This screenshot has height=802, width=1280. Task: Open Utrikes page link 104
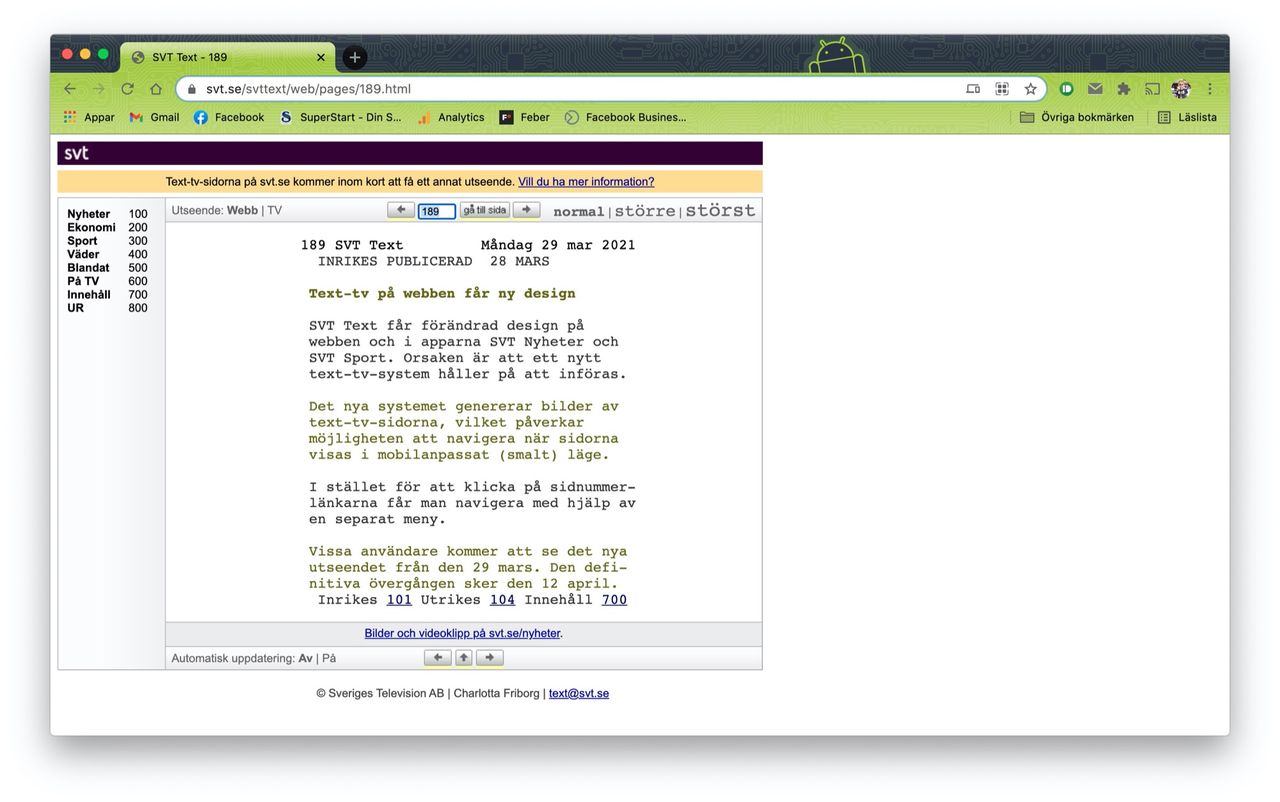point(502,600)
